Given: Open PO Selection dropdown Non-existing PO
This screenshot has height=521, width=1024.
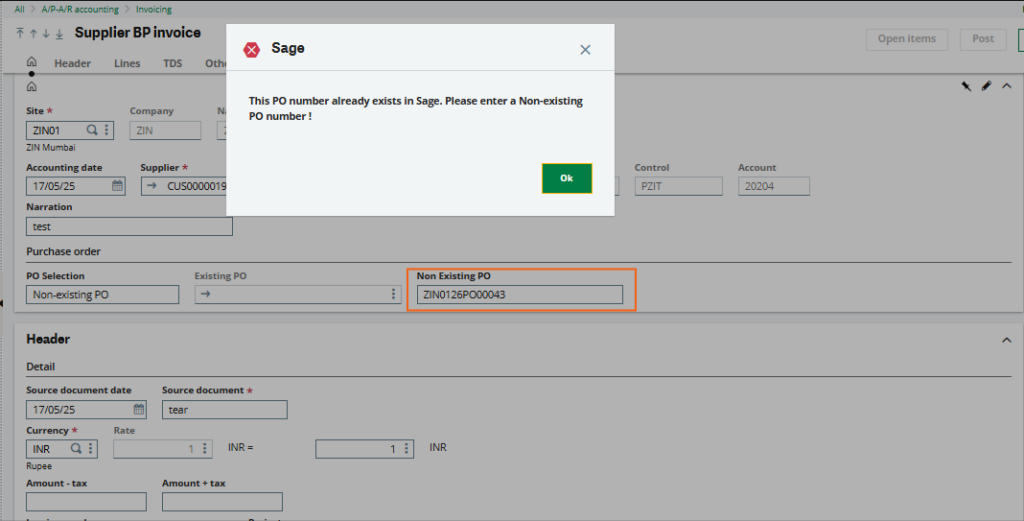Looking at the screenshot, I should coord(103,294).
